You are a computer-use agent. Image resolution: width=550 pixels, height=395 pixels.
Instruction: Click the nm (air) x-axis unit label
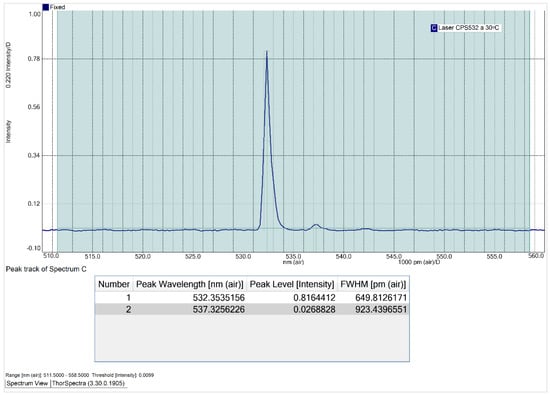[x=293, y=262]
